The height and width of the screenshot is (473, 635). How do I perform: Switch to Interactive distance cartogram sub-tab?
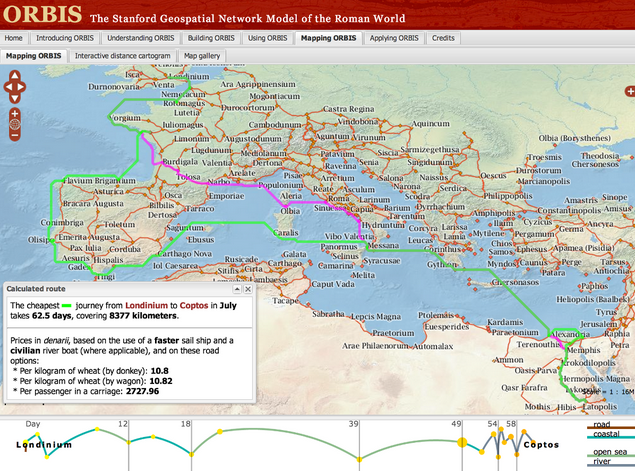pos(122,56)
